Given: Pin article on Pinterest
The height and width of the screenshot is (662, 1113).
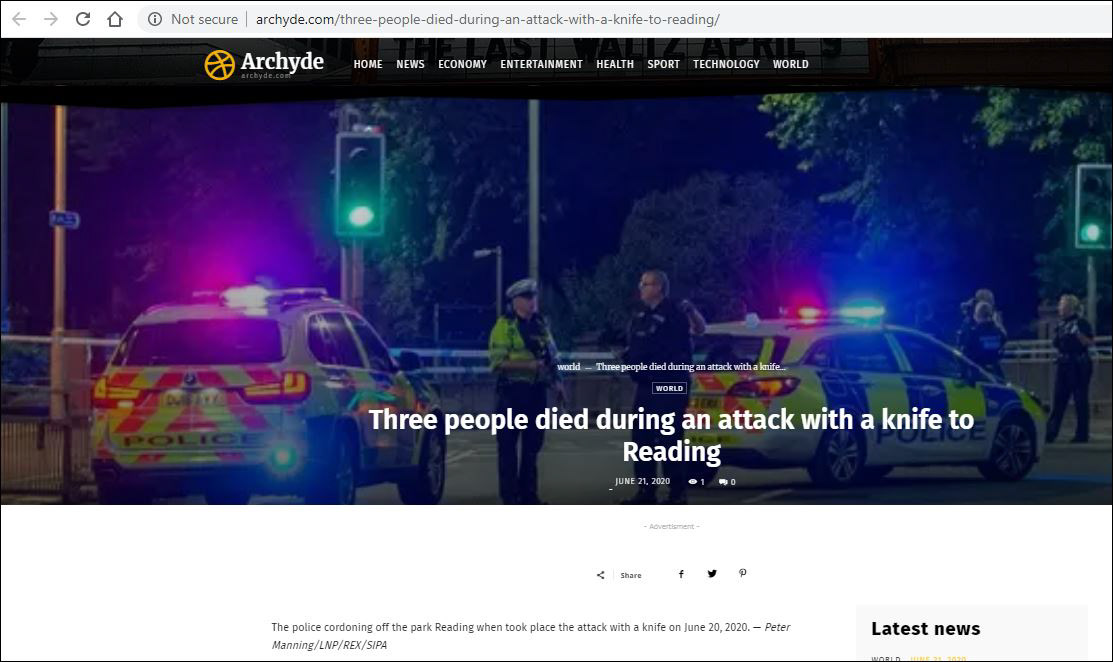Looking at the screenshot, I should coord(742,573).
